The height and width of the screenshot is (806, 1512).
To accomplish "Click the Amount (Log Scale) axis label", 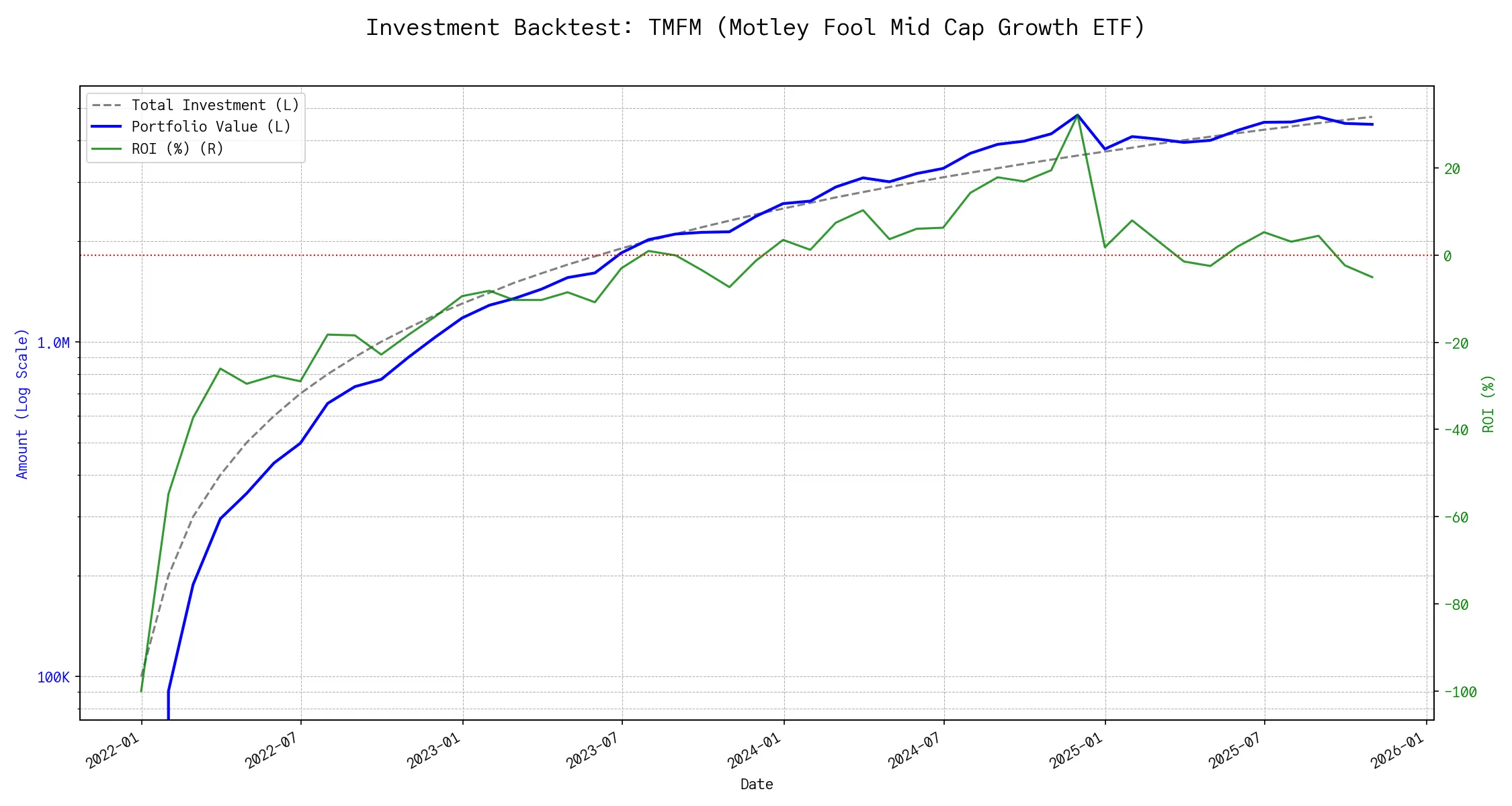I will click(22, 404).
